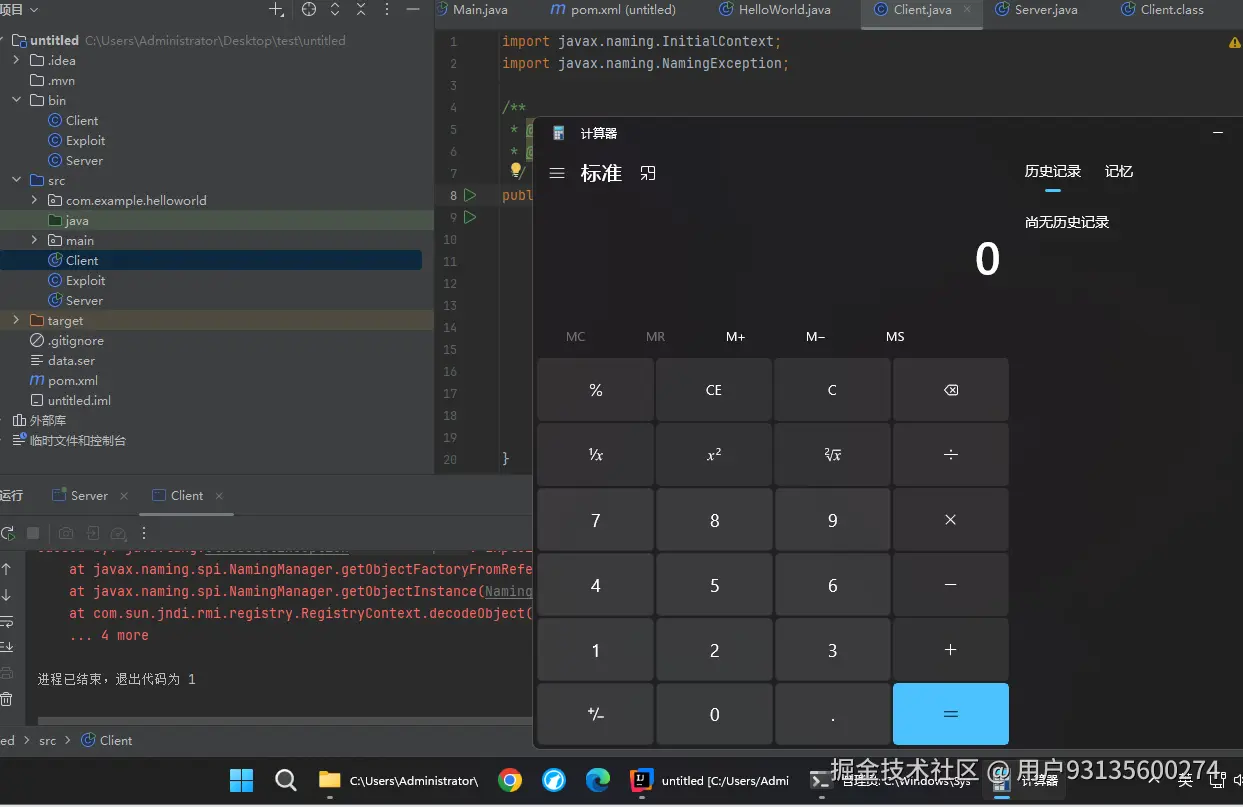The image size is (1243, 807).
Task: Click the MS memory store button
Action: pos(895,337)
